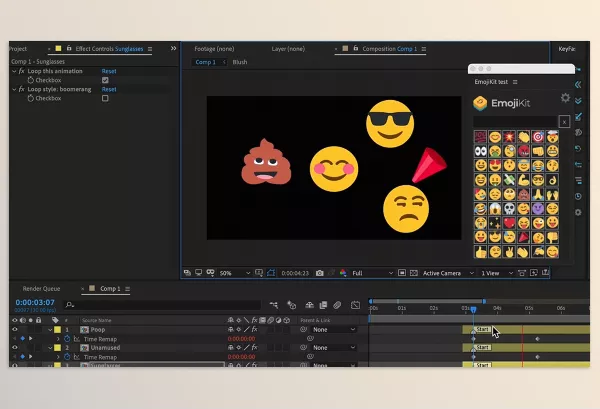Image resolution: width=600 pixels, height=409 pixels.
Task: Toggle effects fx switch on Poop layer
Action: tap(254, 329)
